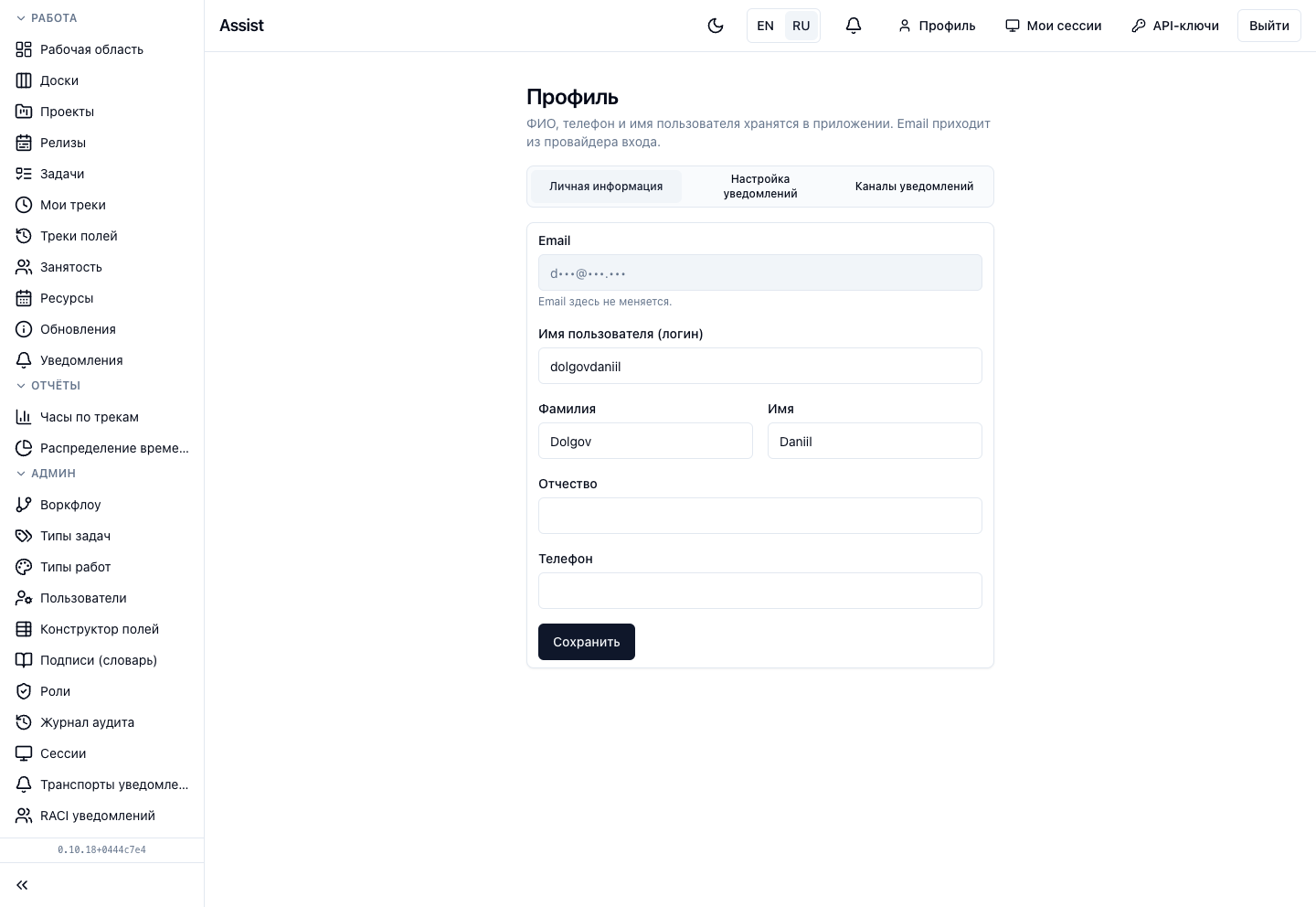Click the Выйти logout button
The image size is (1316, 907).
(1269, 26)
